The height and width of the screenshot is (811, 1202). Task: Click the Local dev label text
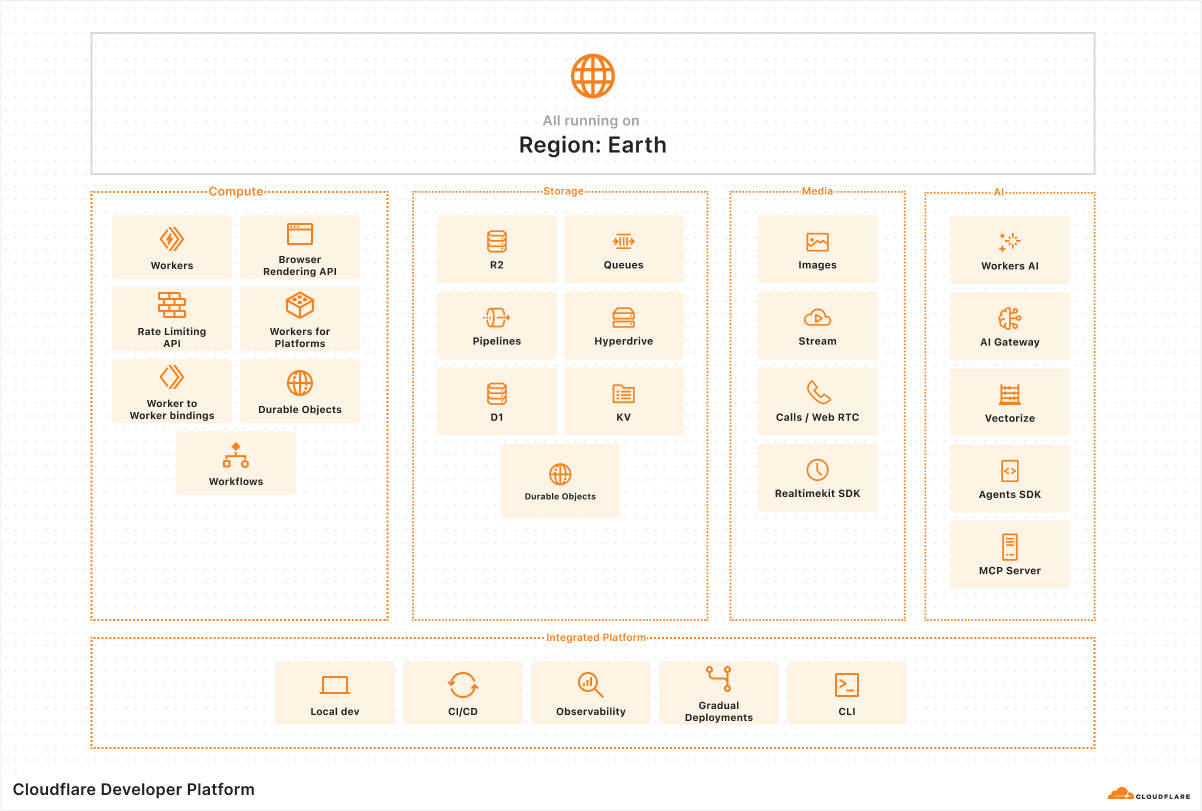tap(335, 712)
